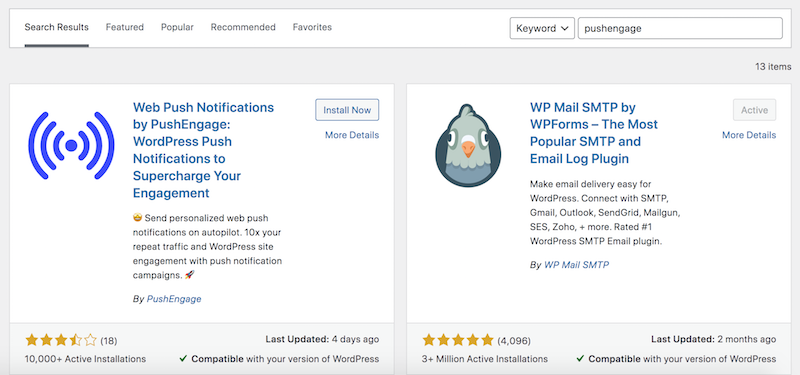
Task: Click the PushEngage star rating
Action: pyautogui.click(x=61, y=340)
